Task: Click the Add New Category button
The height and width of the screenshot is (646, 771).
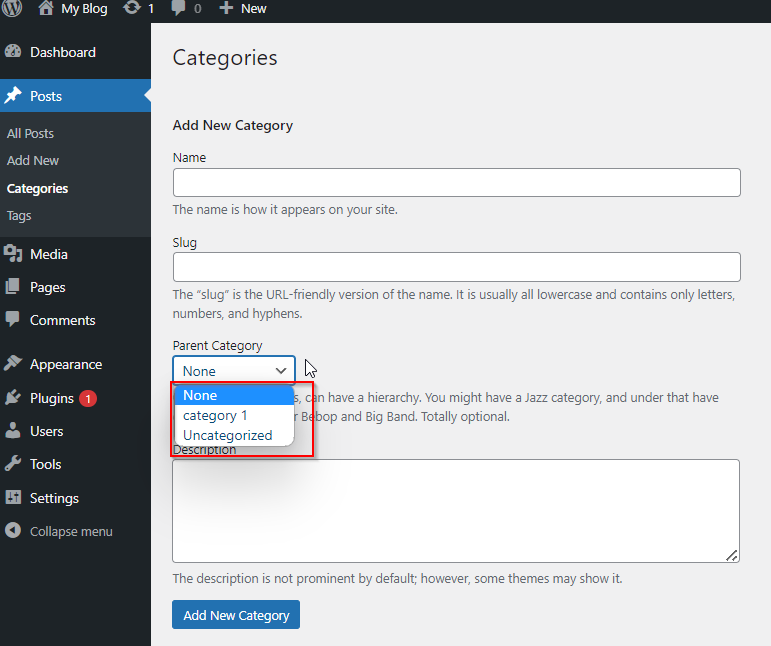Action: tap(236, 615)
